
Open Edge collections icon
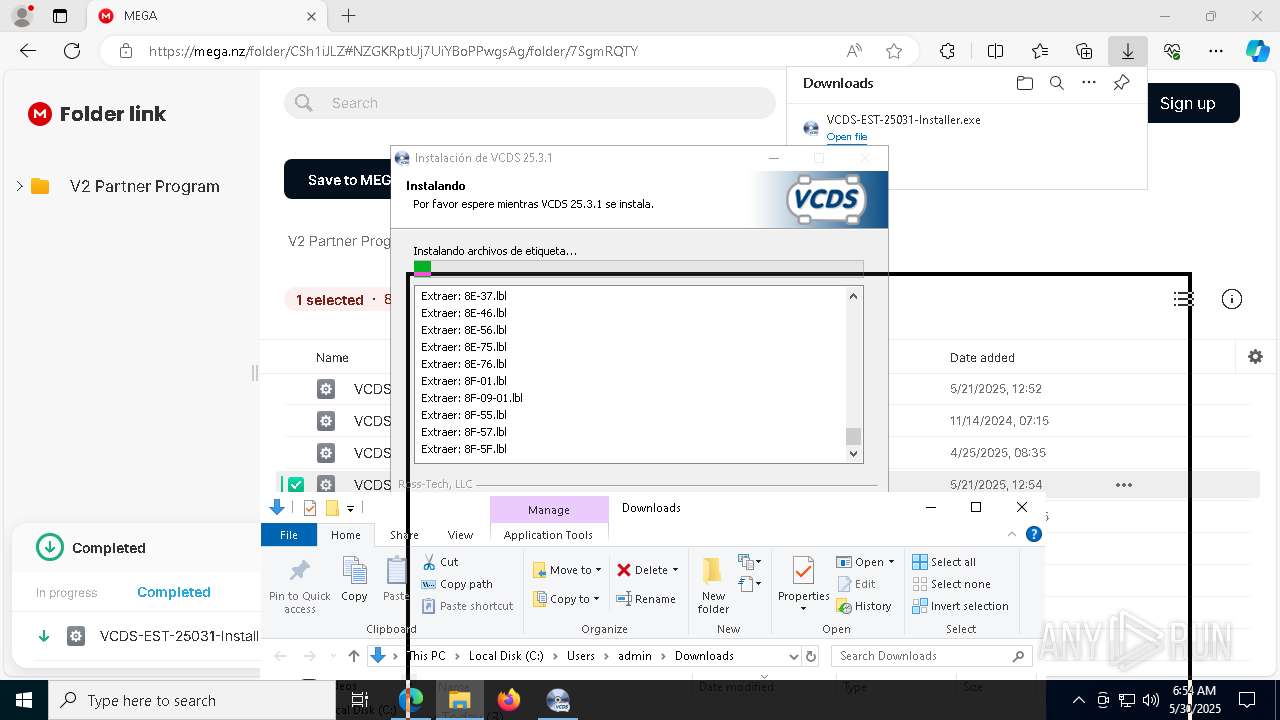(x=1084, y=51)
